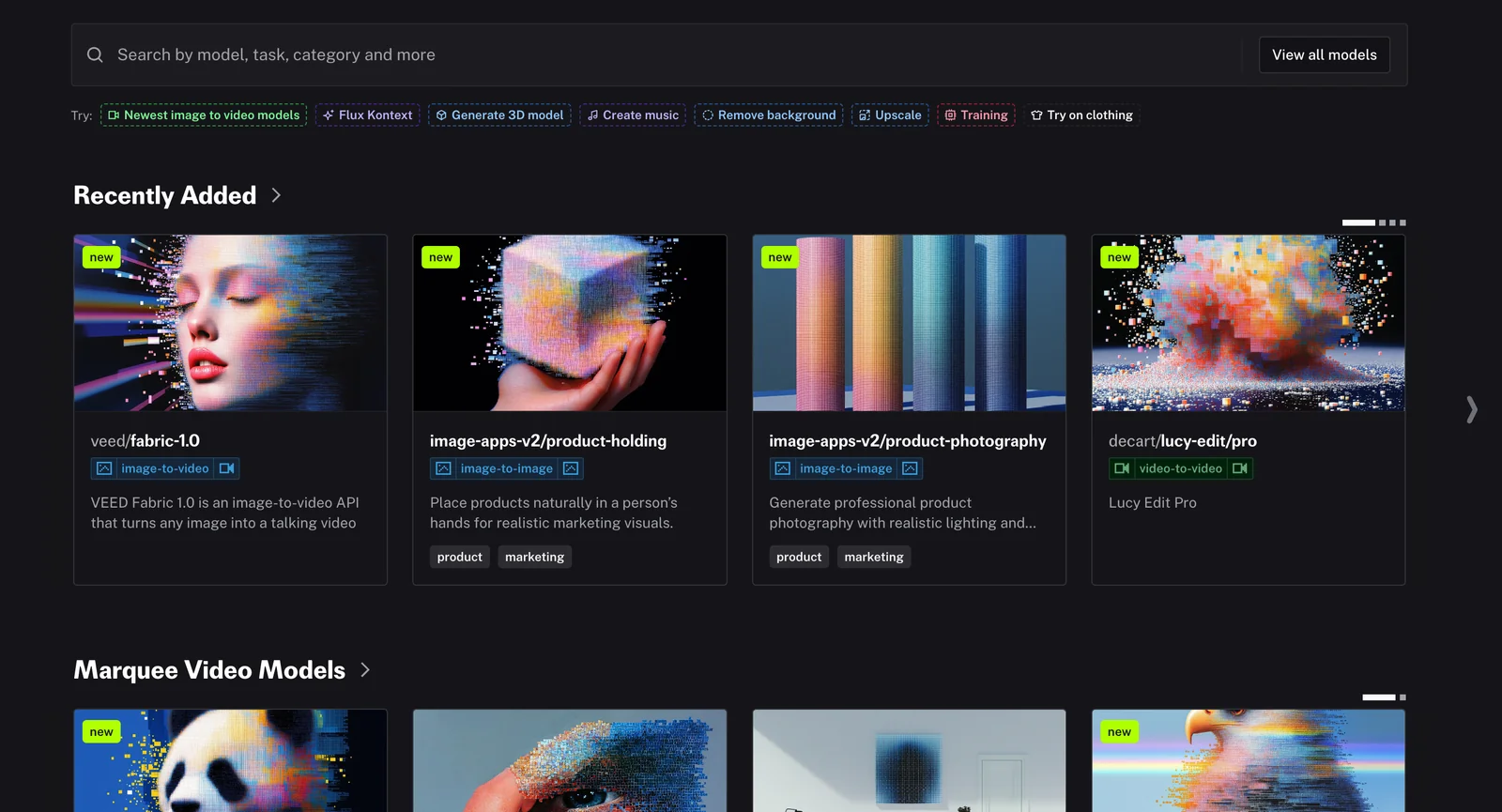Click new badge on fabric-1.0 card

pyautogui.click(x=101, y=257)
